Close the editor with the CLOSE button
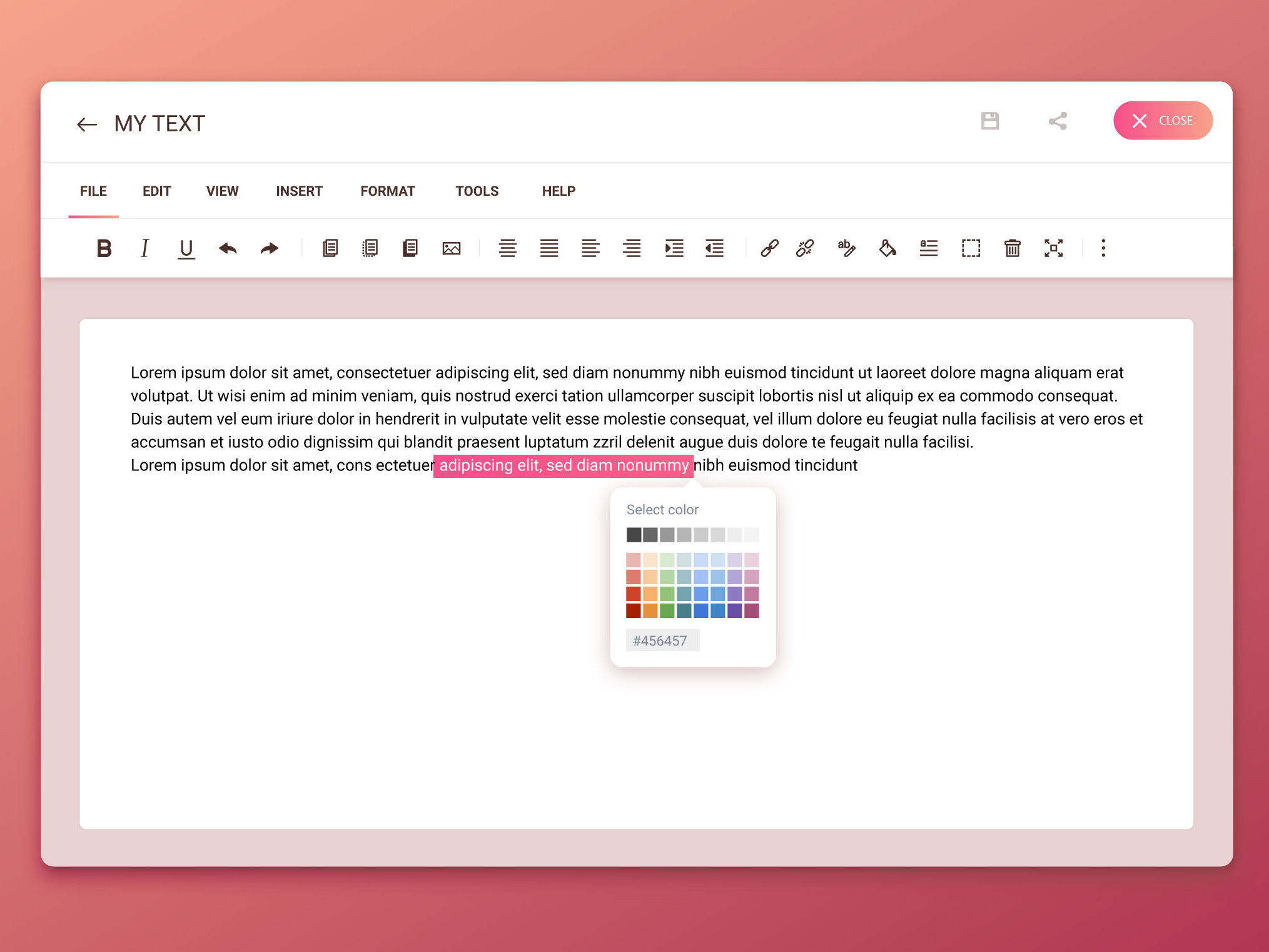 click(x=1163, y=120)
